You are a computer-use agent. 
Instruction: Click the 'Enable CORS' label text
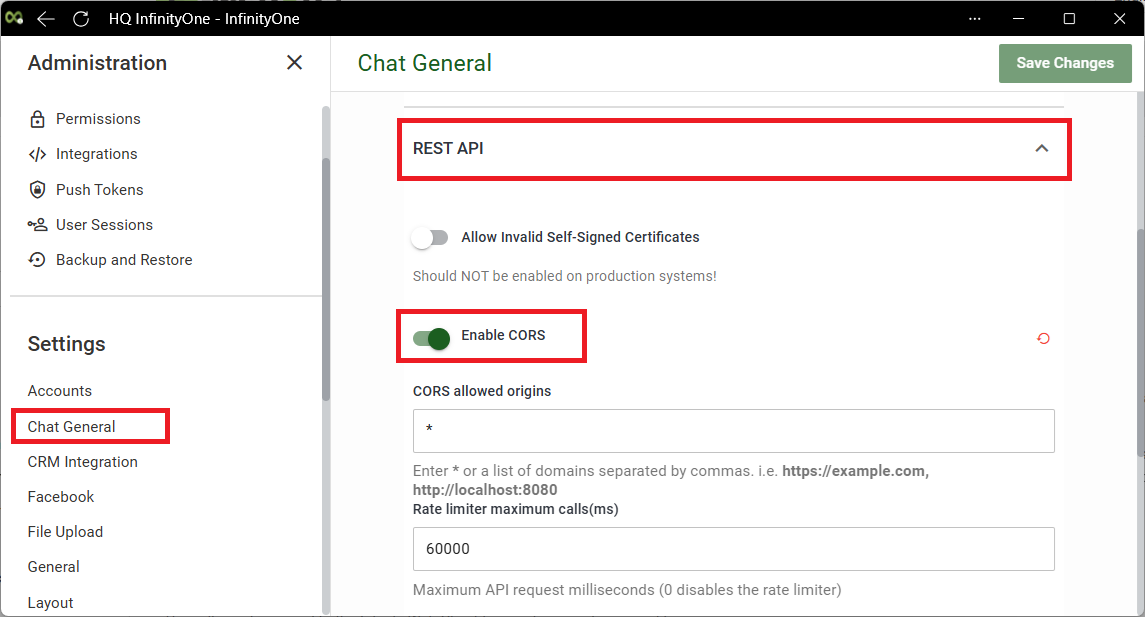pyautogui.click(x=503, y=335)
